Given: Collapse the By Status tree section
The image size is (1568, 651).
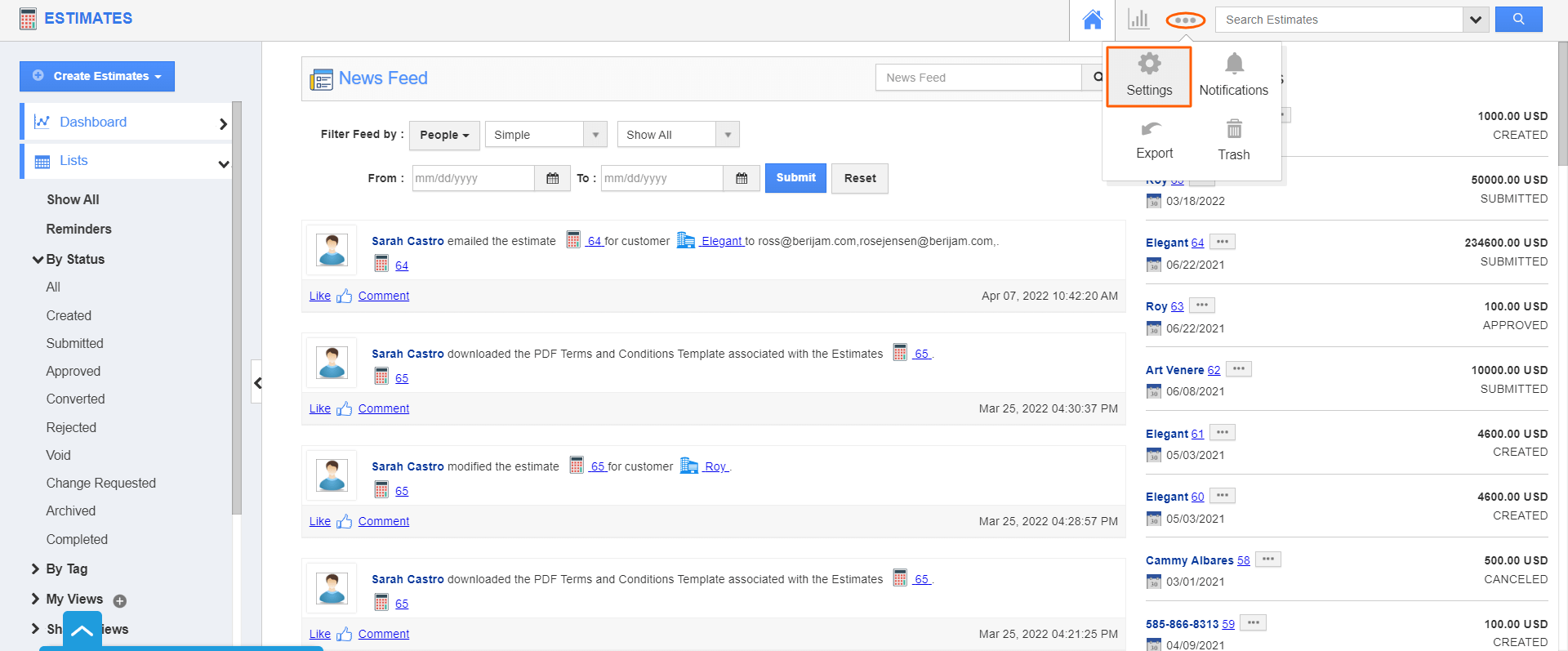Looking at the screenshot, I should pyautogui.click(x=38, y=260).
